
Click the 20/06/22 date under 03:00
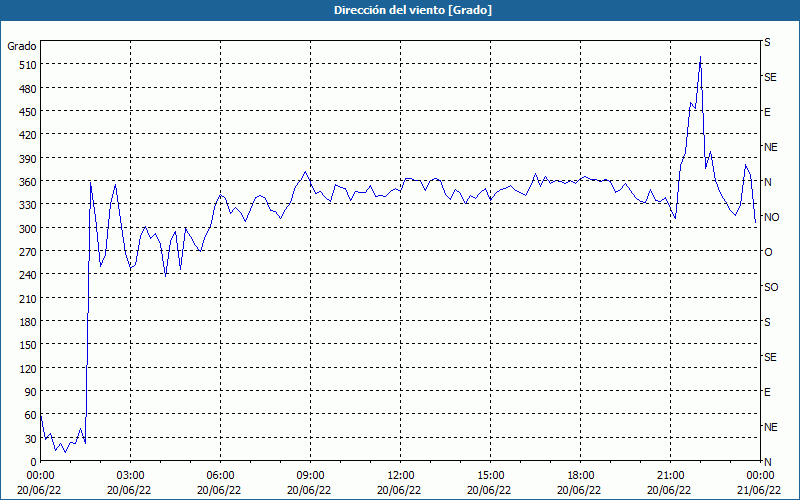click(129, 490)
